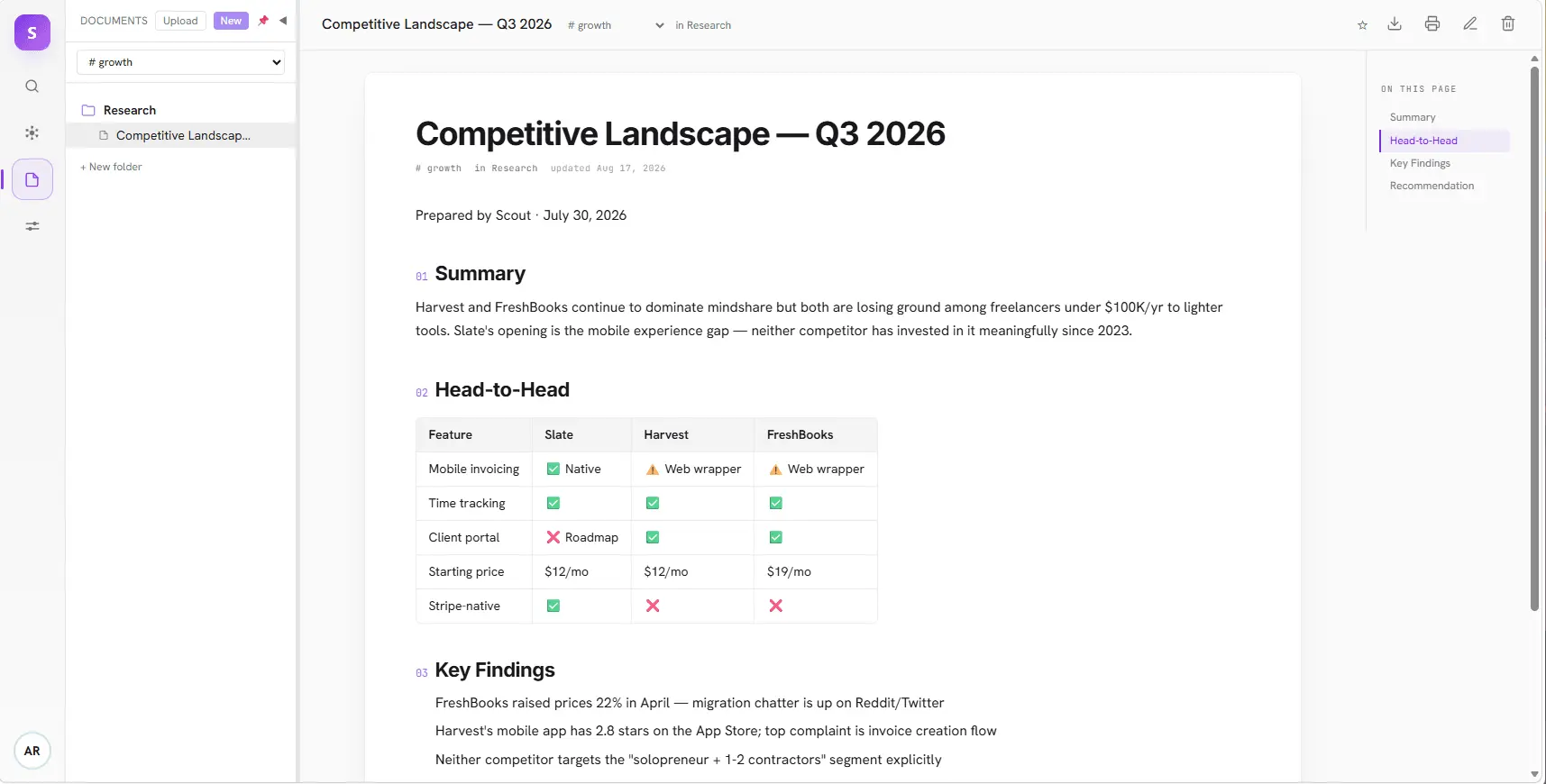This screenshot has width=1546, height=784.
Task: Click 'Prepared by Scout · July 30, 2026' line
Action: pos(521,215)
